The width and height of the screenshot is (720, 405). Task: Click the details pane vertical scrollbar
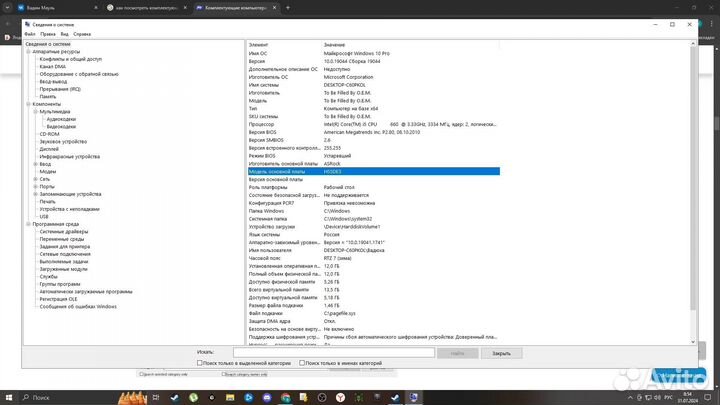pyautogui.click(x=693, y=179)
